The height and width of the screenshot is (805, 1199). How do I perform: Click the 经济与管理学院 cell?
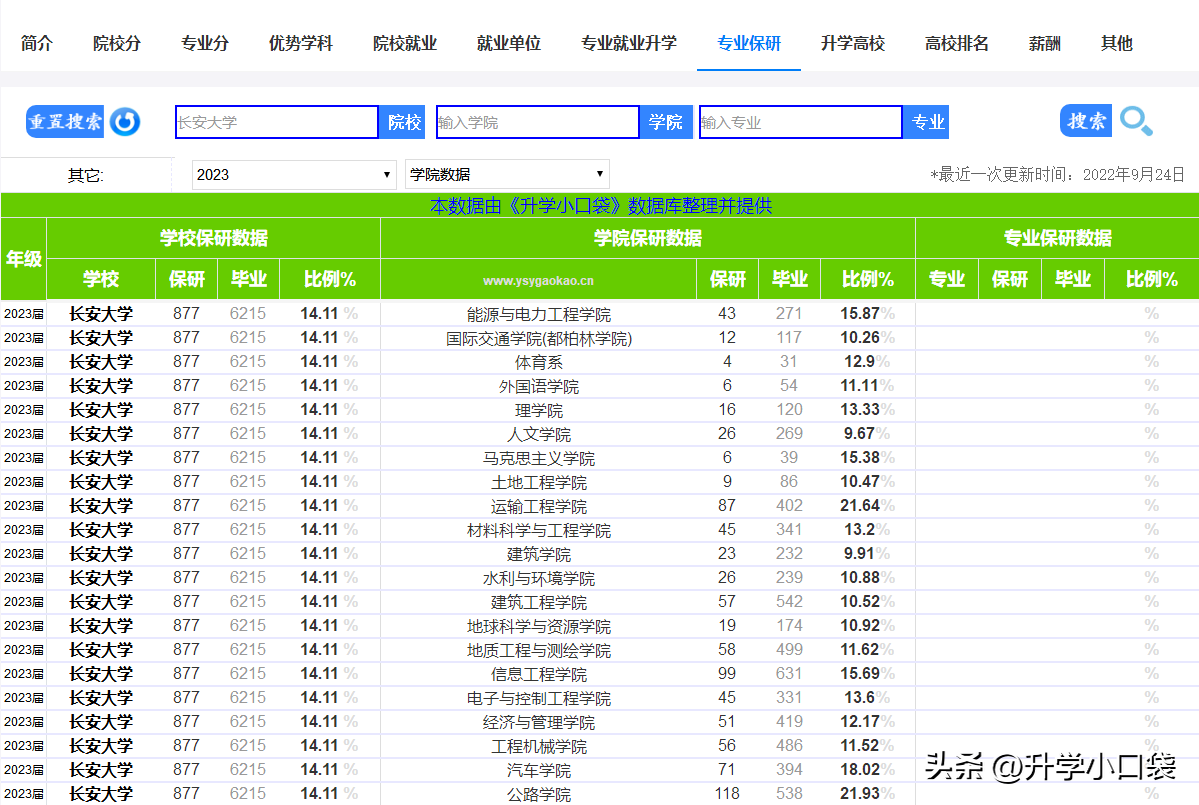pyautogui.click(x=538, y=722)
